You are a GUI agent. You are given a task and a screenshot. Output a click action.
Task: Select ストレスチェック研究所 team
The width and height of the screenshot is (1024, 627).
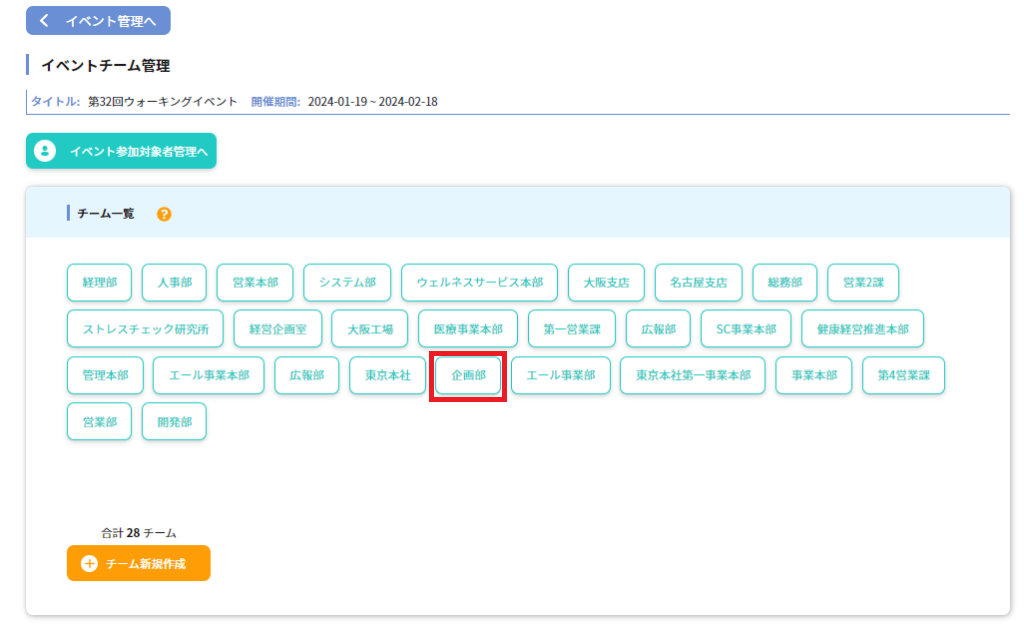point(145,329)
